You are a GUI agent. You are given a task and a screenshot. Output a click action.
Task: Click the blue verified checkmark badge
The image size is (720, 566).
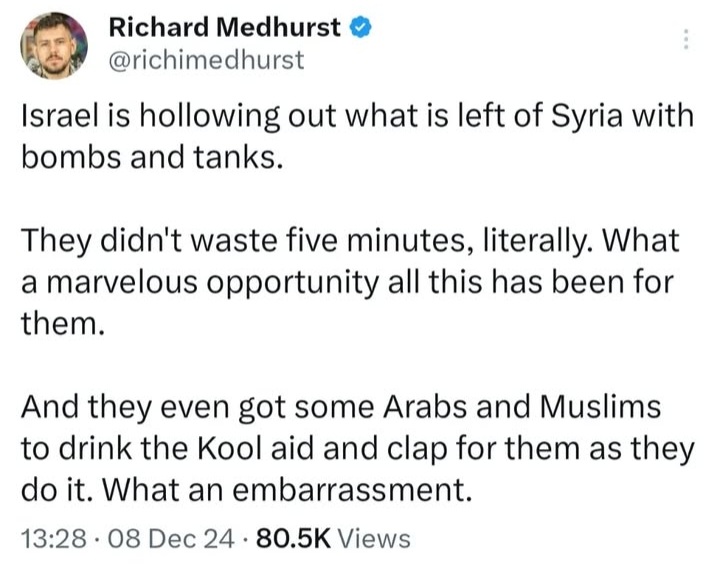point(361,27)
